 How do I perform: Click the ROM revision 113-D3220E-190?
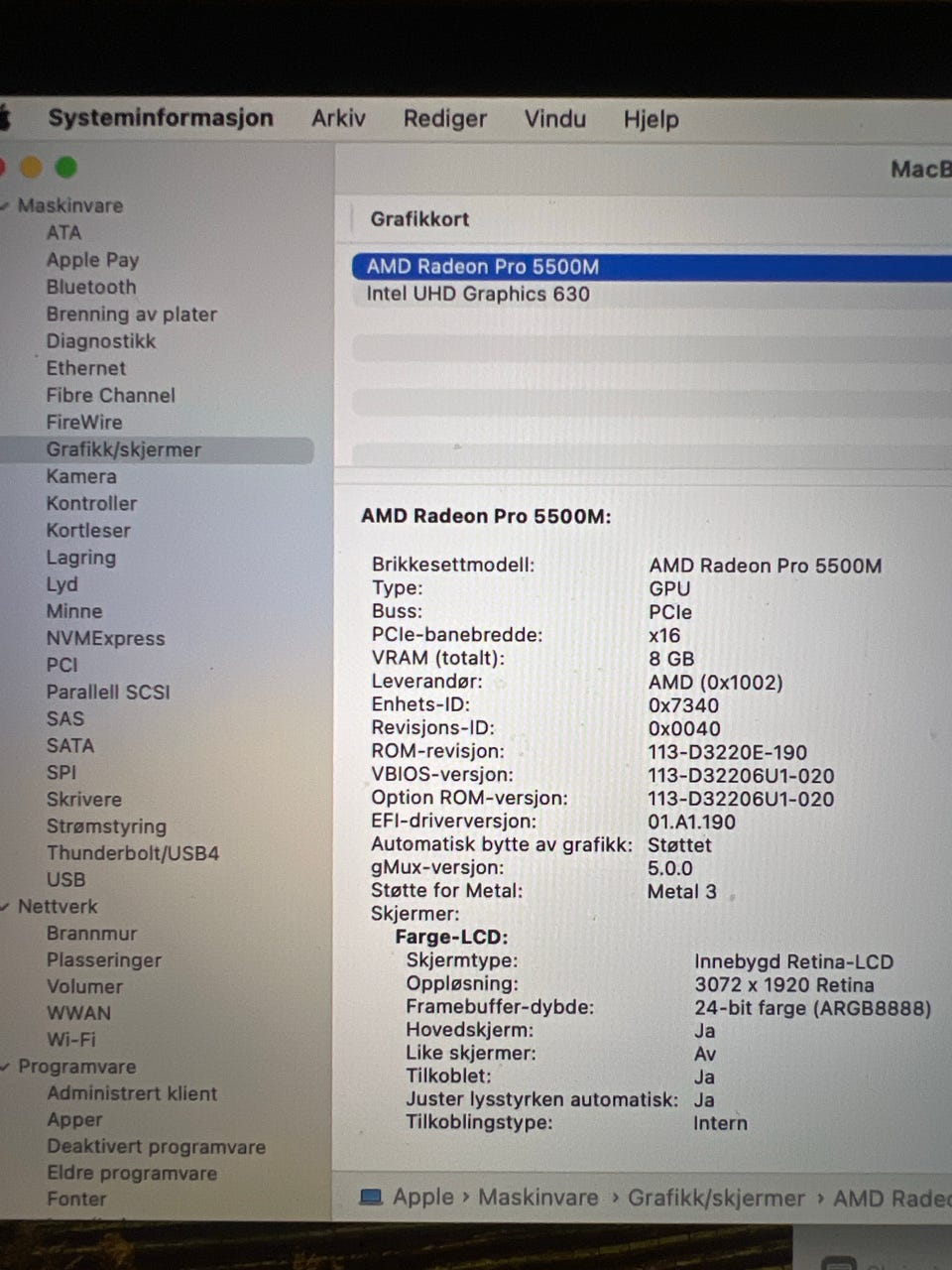(728, 752)
